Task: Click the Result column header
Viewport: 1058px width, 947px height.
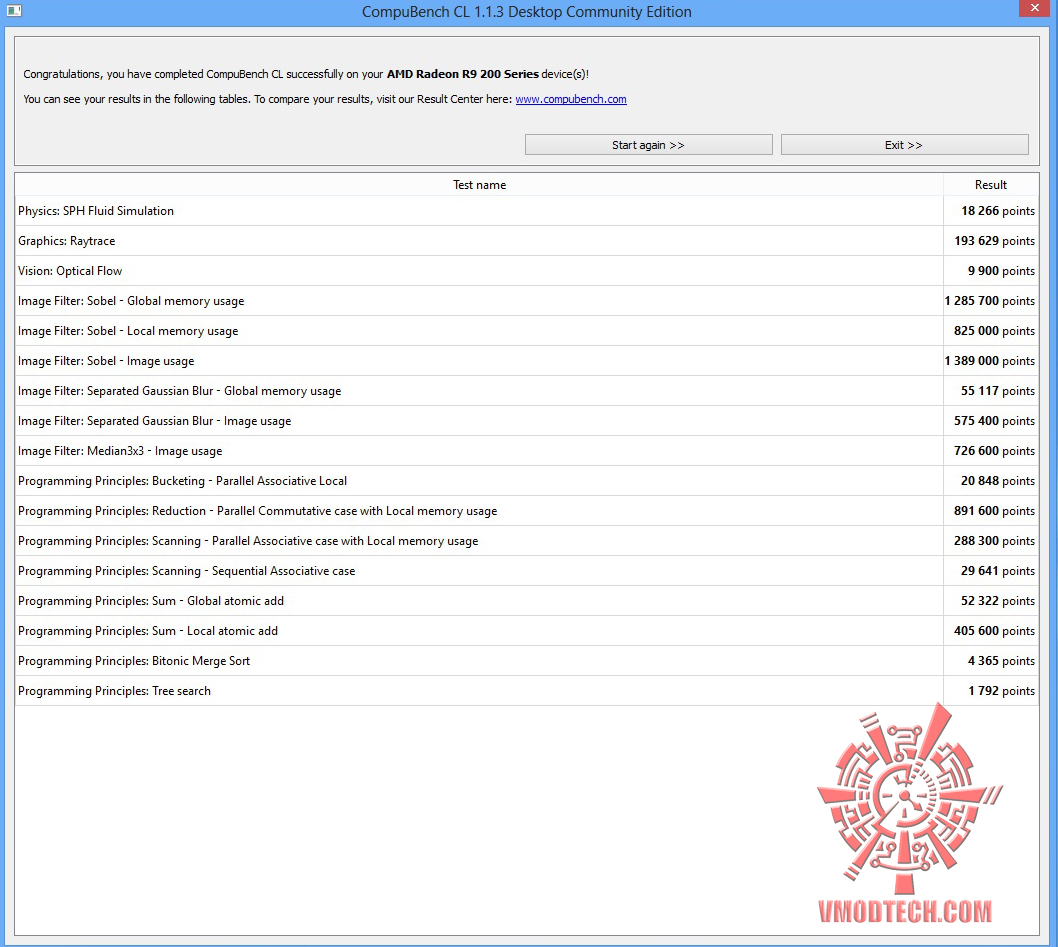Action: pos(991,185)
